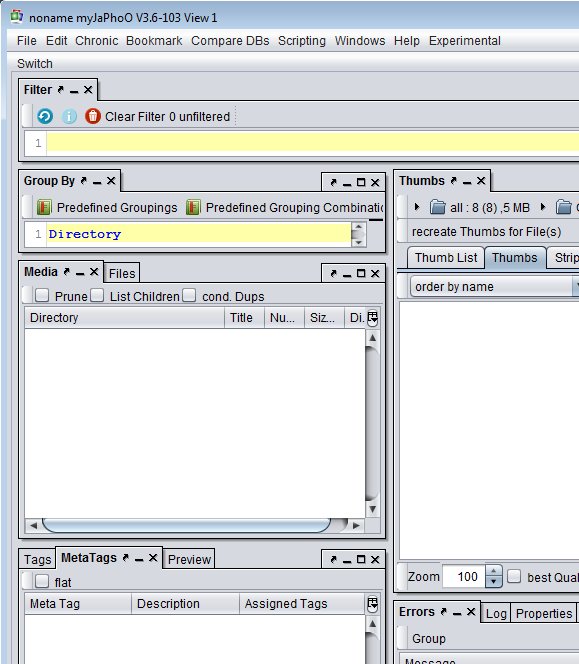The width and height of the screenshot is (579, 664).
Task: Click Group By editor scroll up arrow
Action: click(358, 227)
